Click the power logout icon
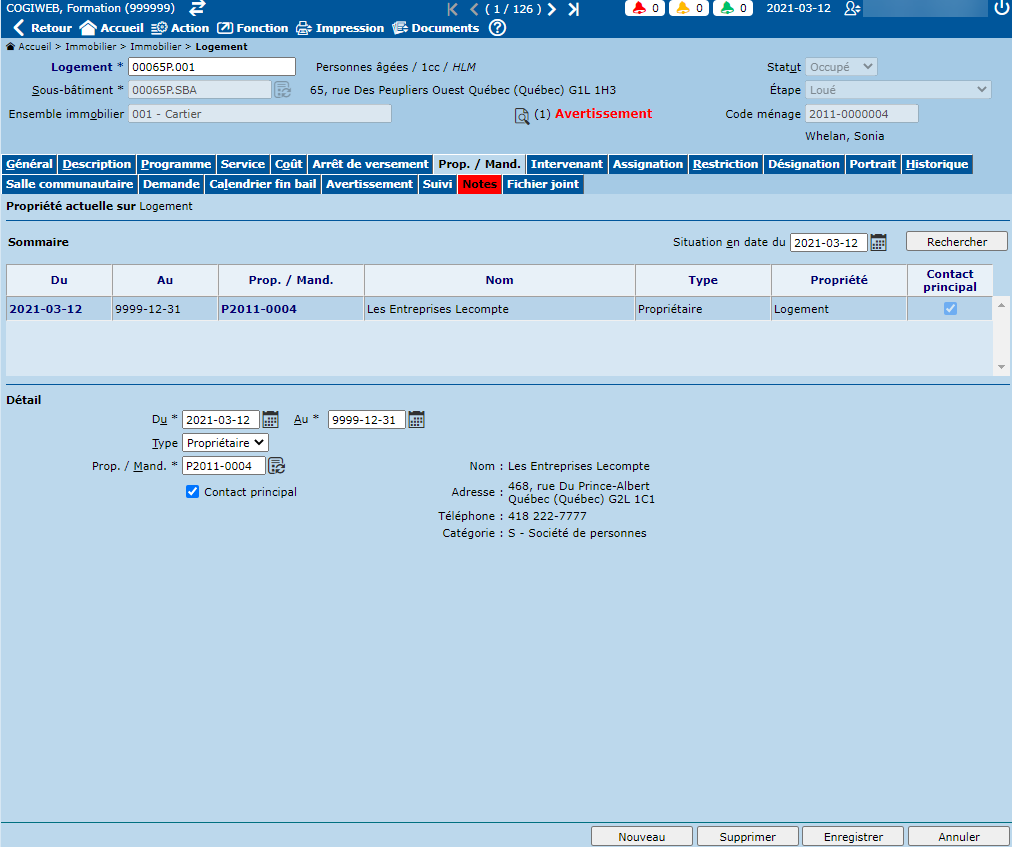Viewport: 1012px width, 847px height. point(1001,9)
